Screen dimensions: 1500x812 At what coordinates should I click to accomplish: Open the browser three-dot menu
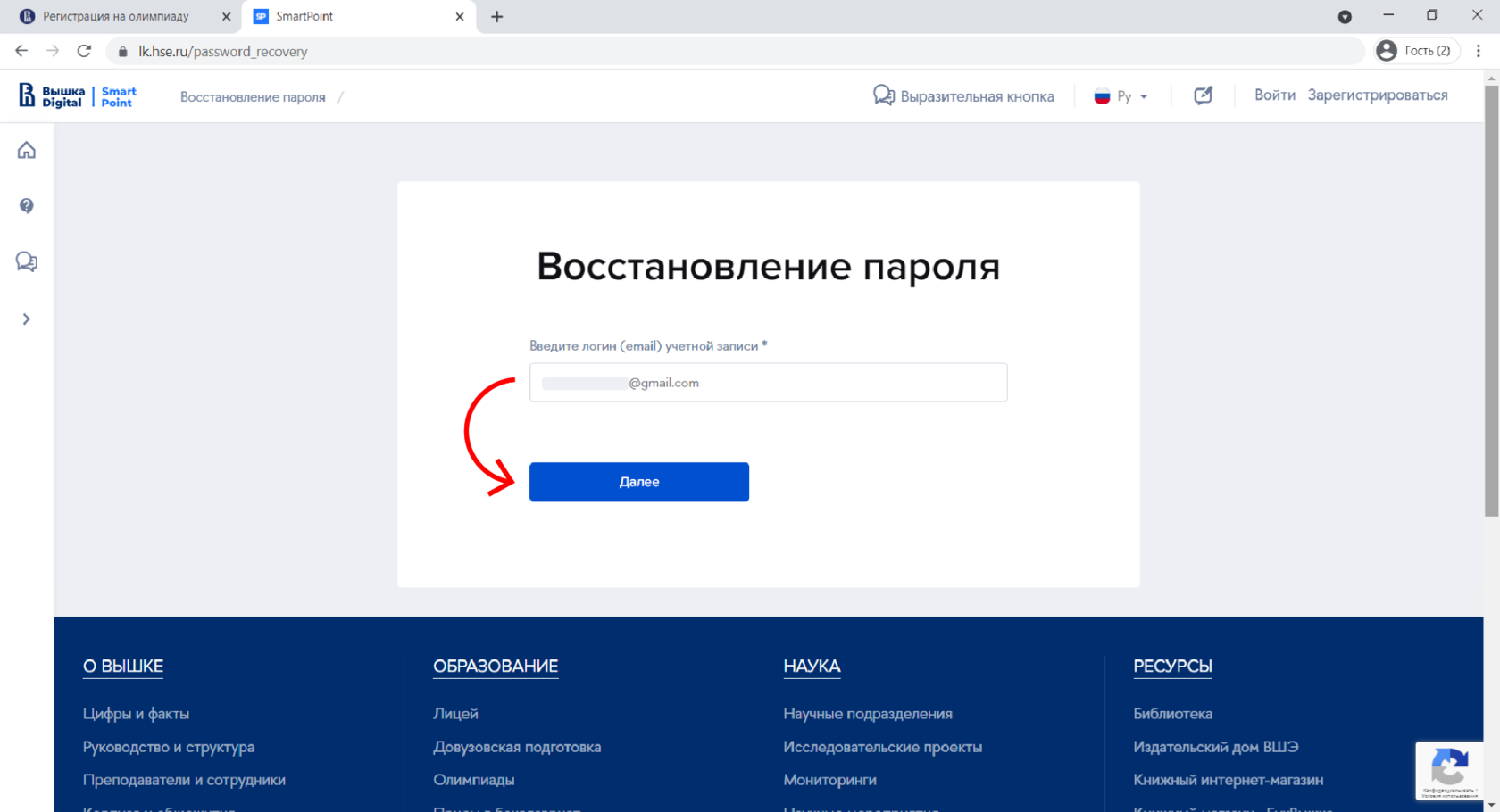(1479, 51)
